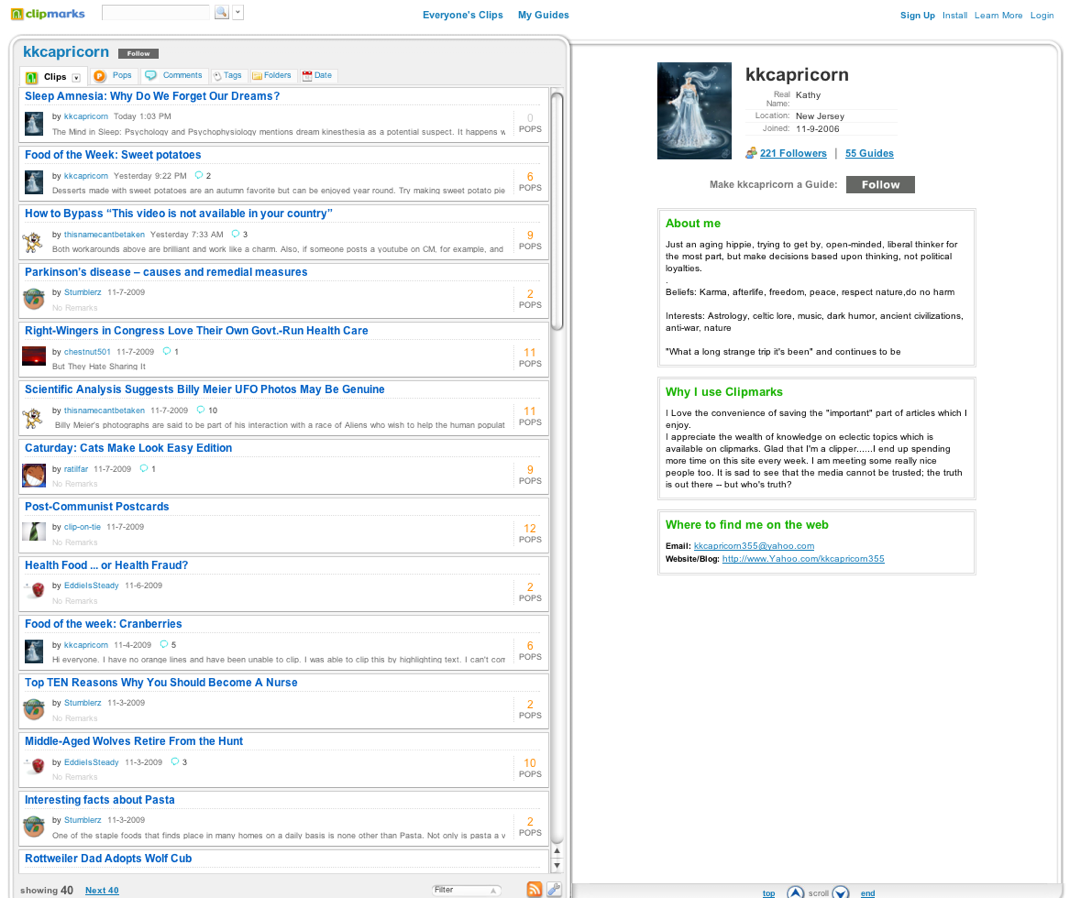Open the wrench settings icon
1070x898 pixels.
tap(554, 889)
